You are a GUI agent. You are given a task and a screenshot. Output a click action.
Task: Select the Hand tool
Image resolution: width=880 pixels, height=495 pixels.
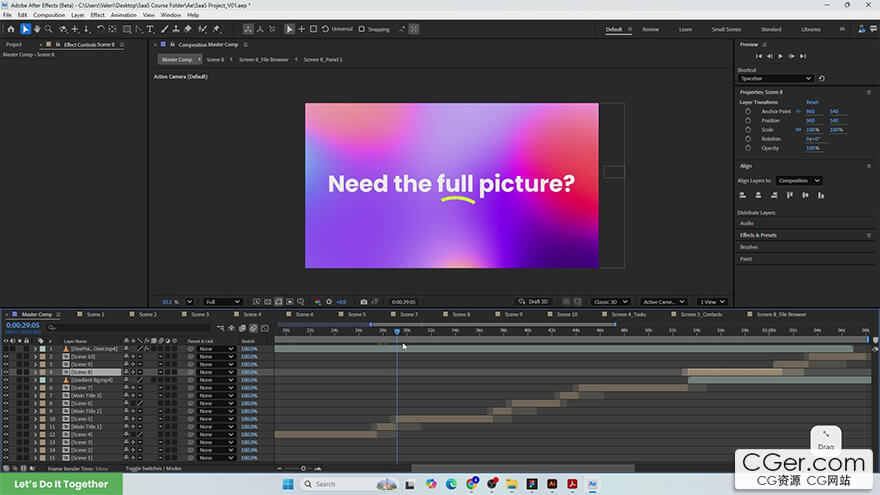(37, 29)
